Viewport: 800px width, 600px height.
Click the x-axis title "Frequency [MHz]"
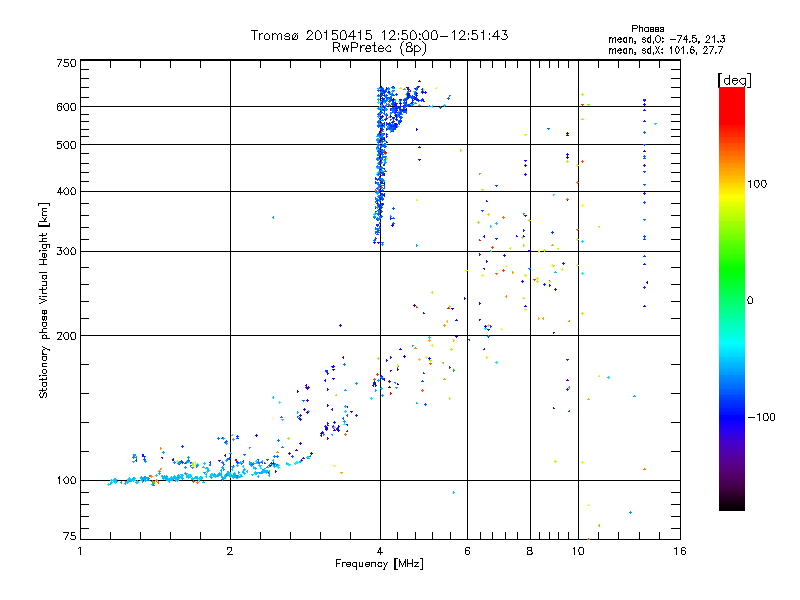coord(379,564)
